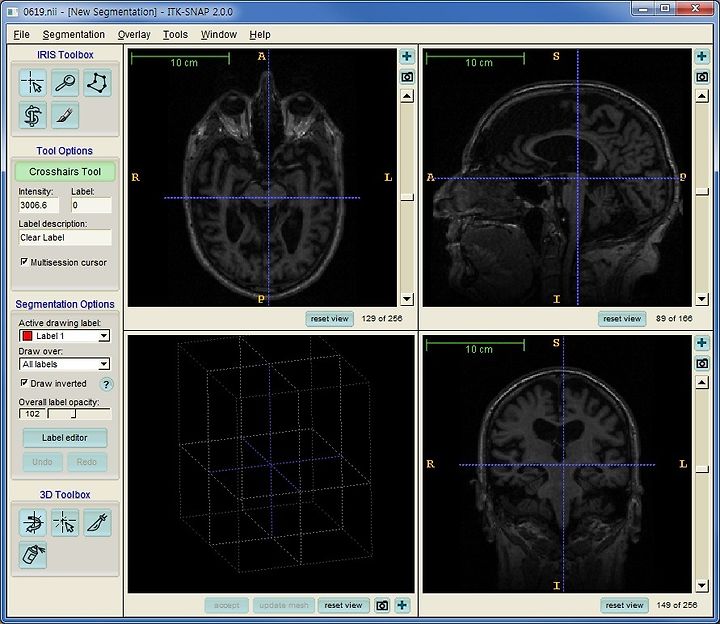Screen dimensions: 720x624
Task: Click the '149 of 256' slice counter
Action: coord(677,605)
